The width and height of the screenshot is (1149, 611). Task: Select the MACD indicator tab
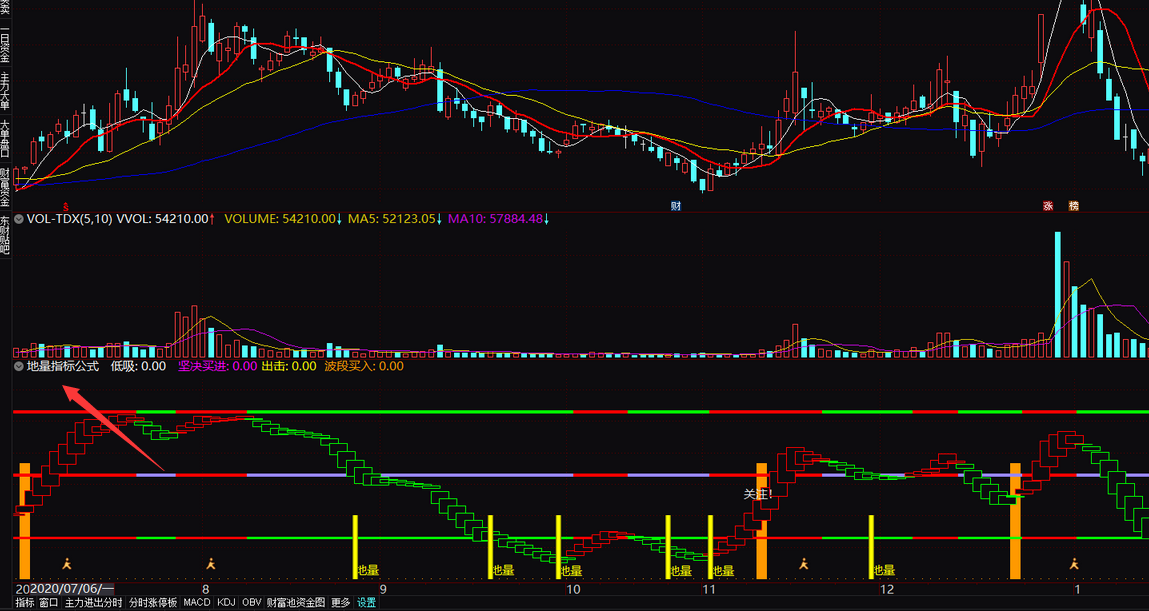(x=196, y=603)
